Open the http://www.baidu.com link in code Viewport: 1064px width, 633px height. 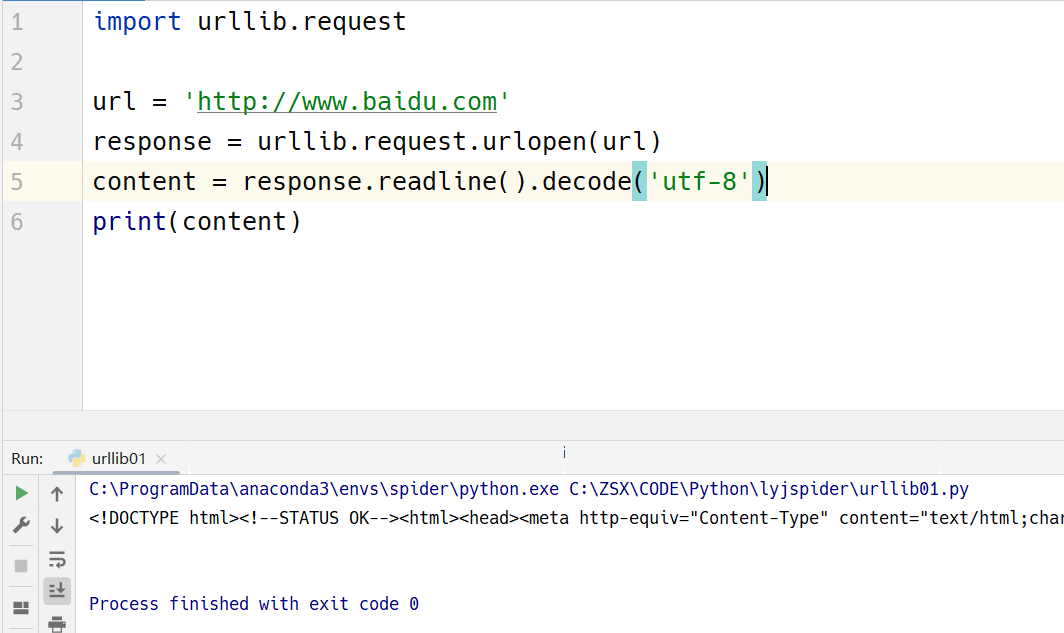coord(347,102)
